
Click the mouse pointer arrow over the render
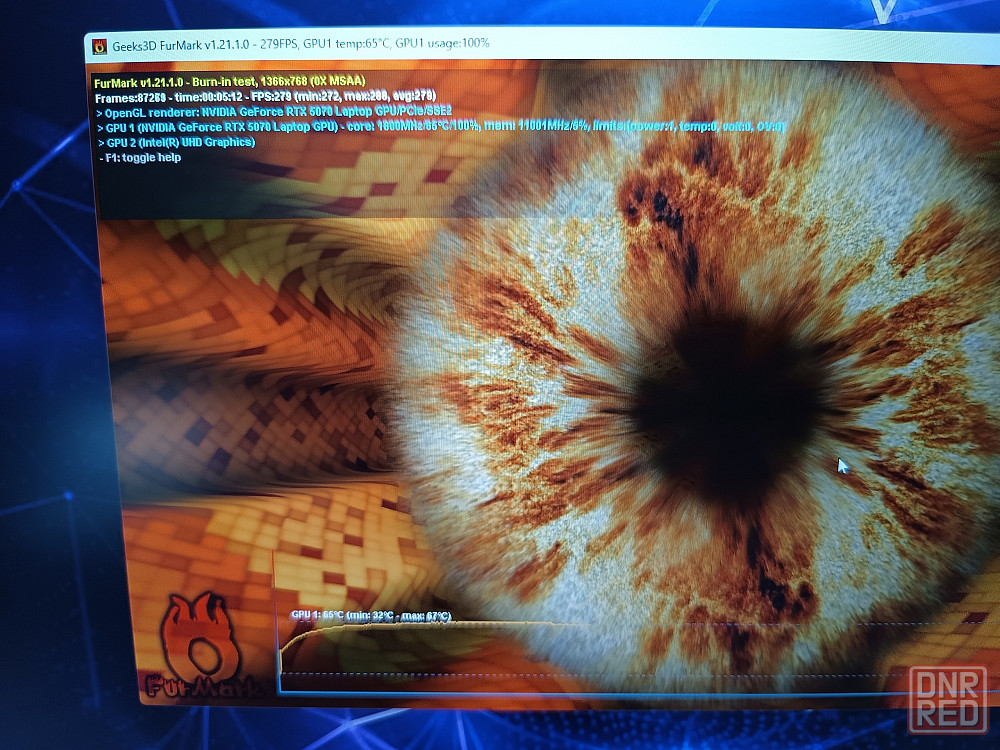point(843,465)
